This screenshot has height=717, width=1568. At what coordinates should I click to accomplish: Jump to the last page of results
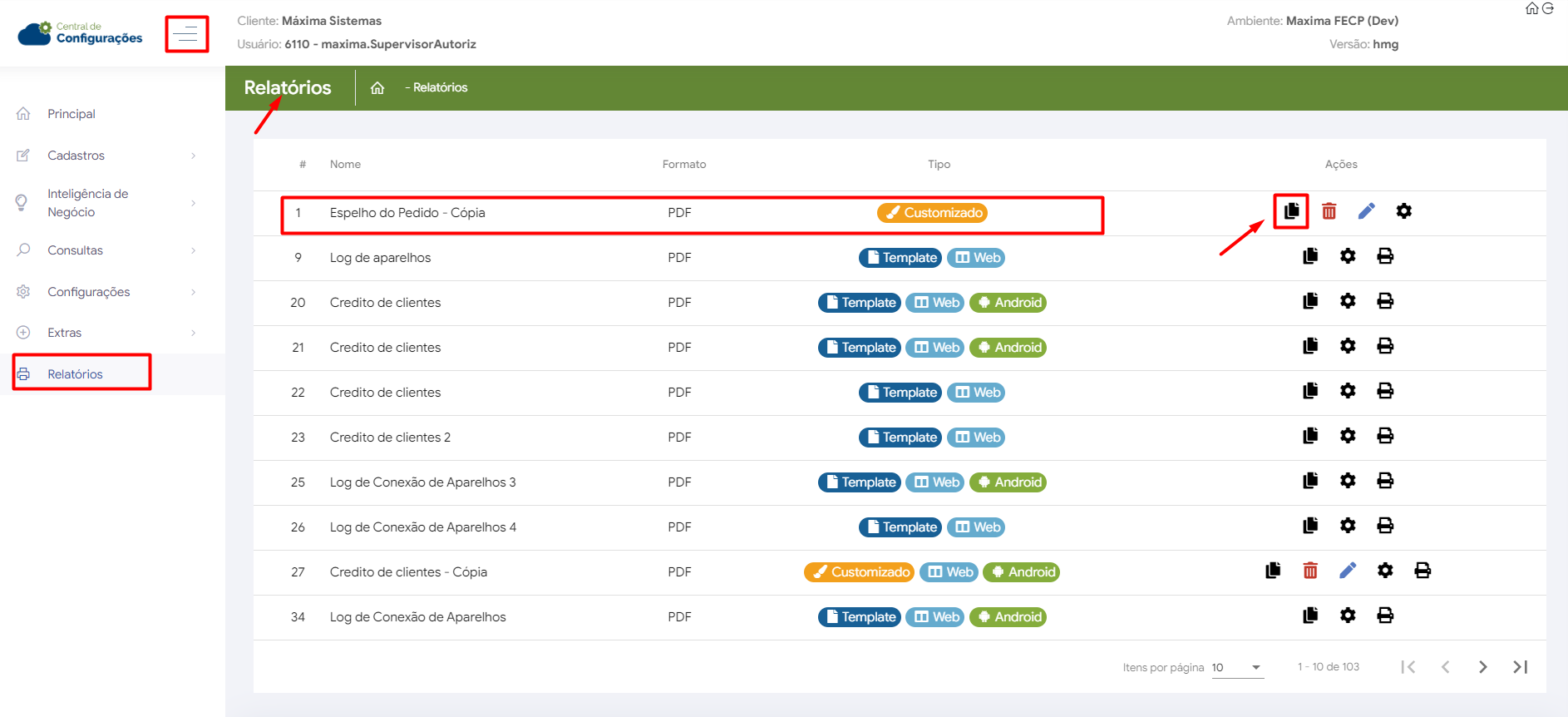(1520, 667)
